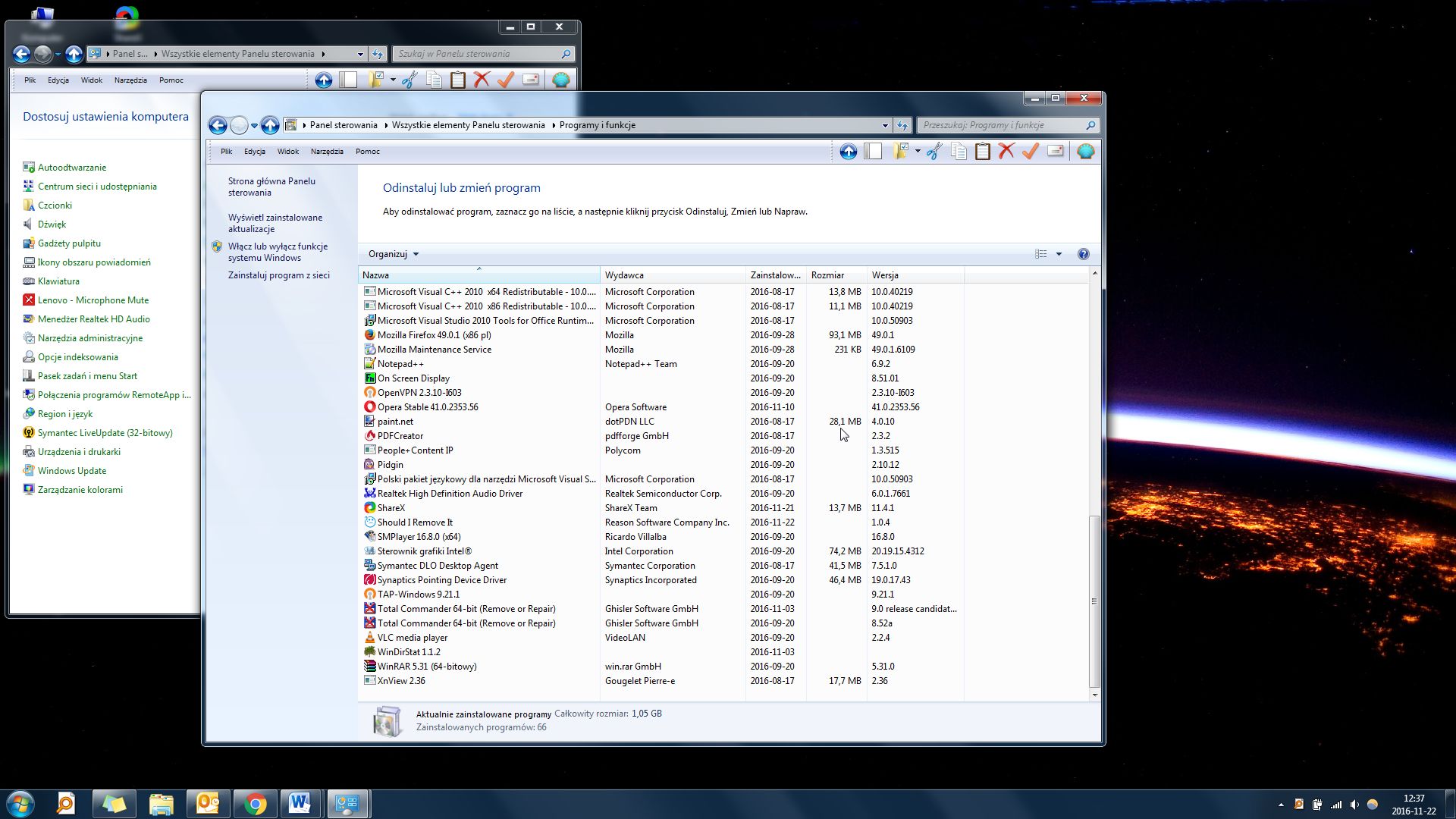The width and height of the screenshot is (1456, 819).
Task: Click the Back arrow in back Panel sterowania window
Action: point(21,54)
